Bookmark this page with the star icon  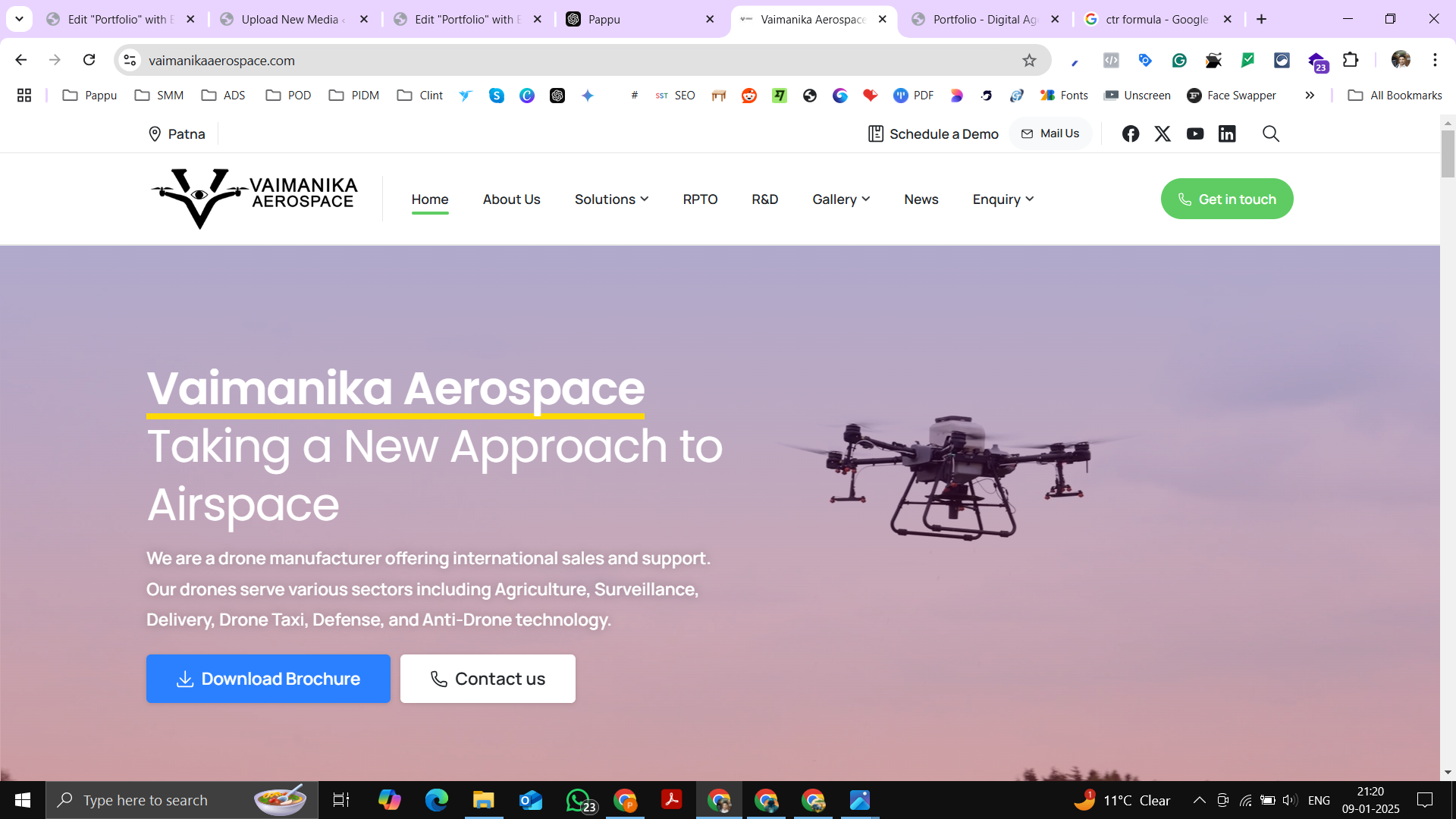(1029, 61)
